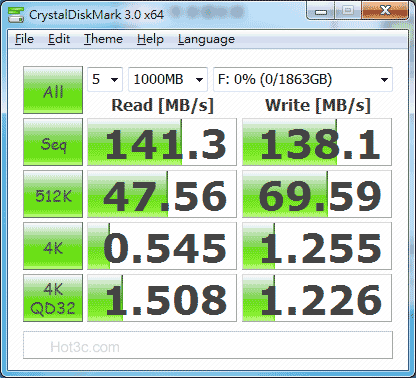The height and width of the screenshot is (378, 416).
Task: Close the CrystalDiskMark window
Action: click(x=385, y=11)
